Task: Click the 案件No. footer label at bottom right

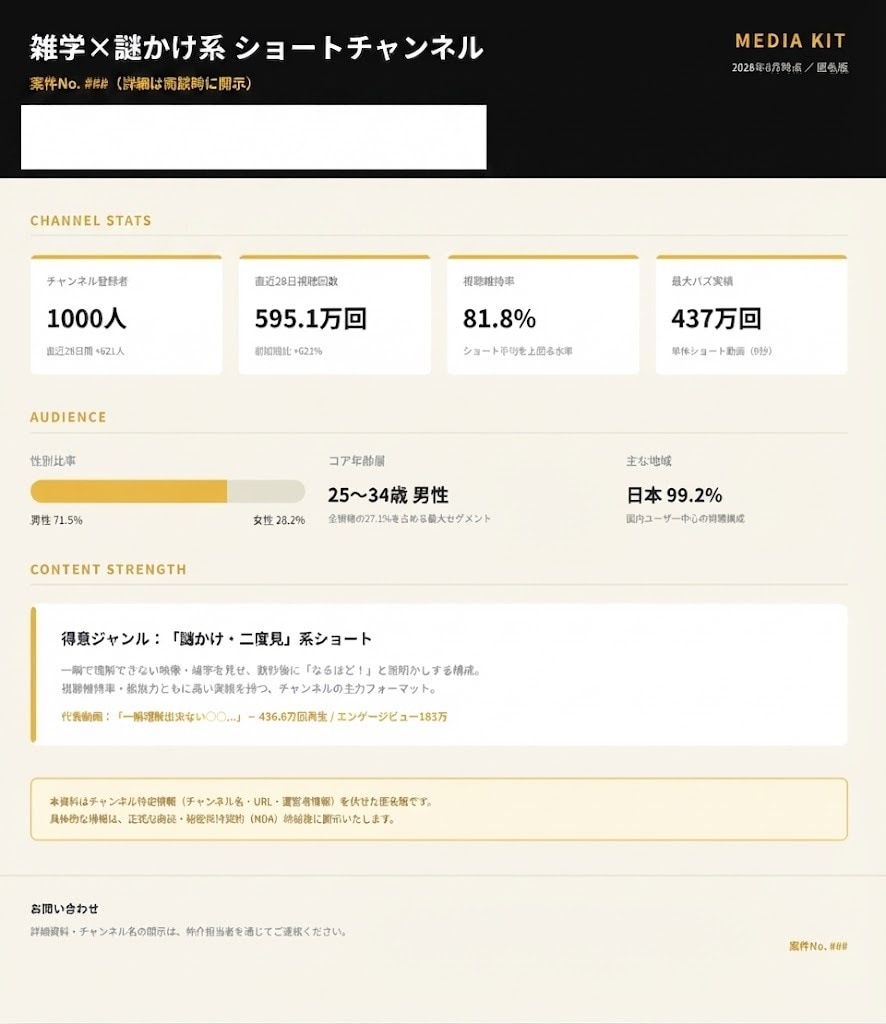Action: [x=818, y=946]
